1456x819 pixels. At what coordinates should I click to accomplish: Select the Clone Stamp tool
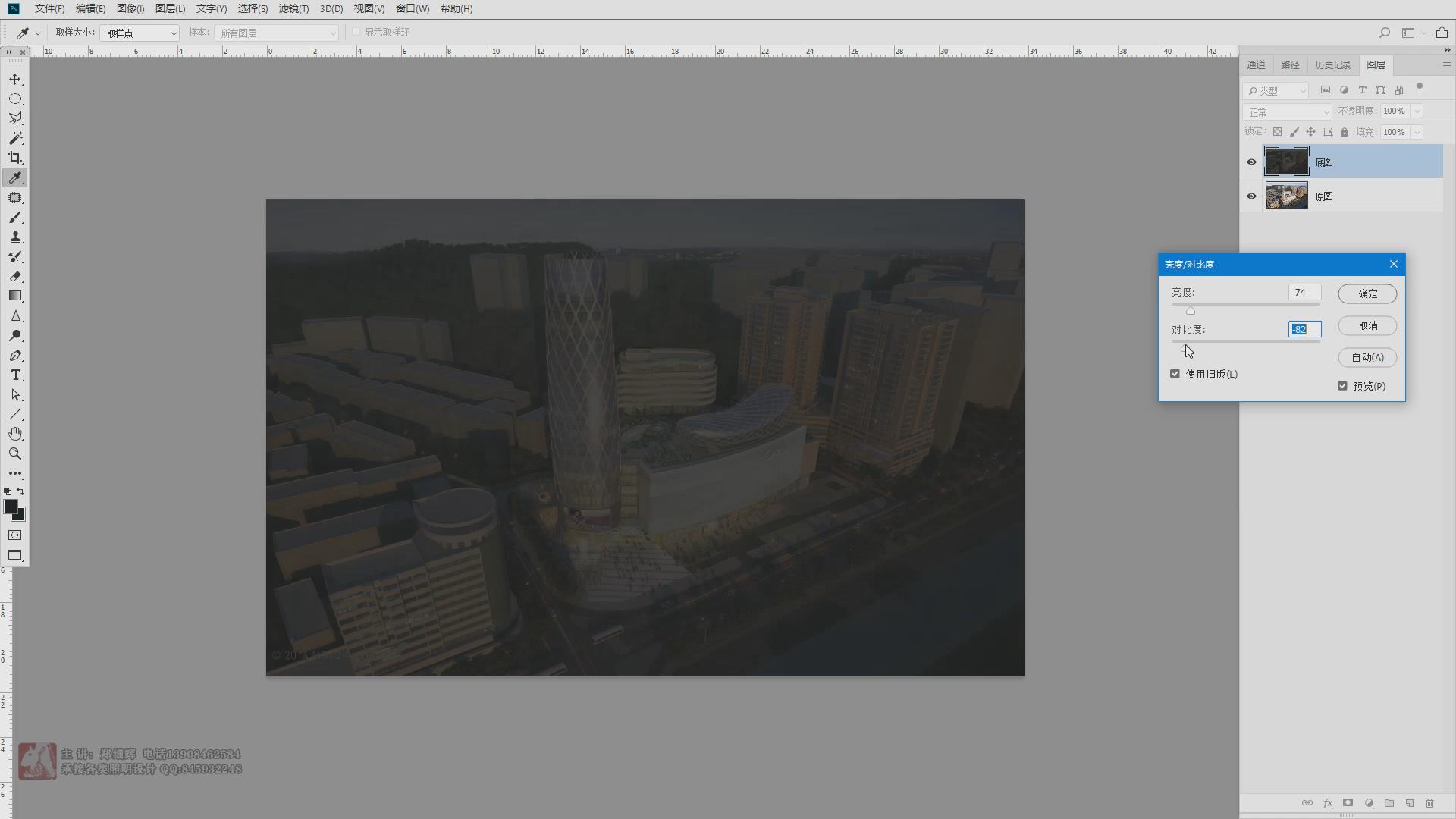[x=15, y=237]
